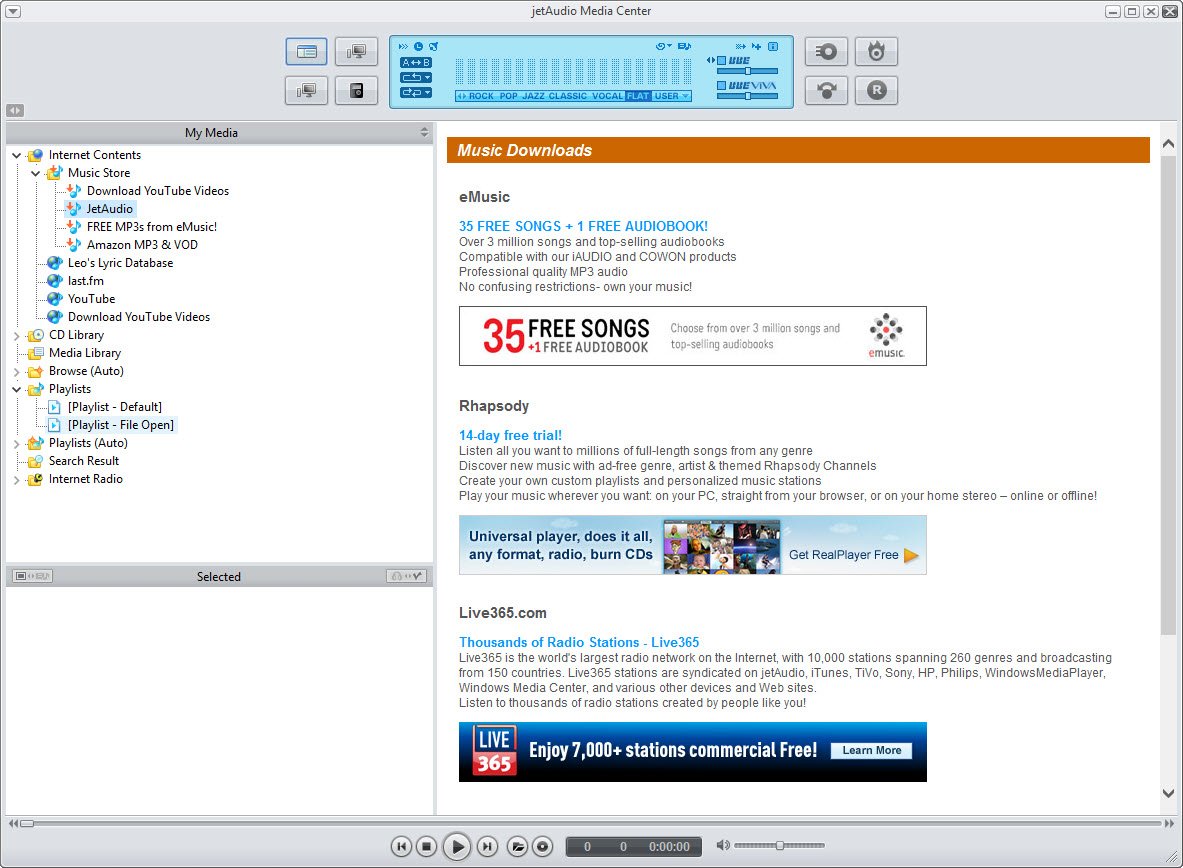
Task: Click Learn More on Live365 banner
Action: [x=871, y=750]
